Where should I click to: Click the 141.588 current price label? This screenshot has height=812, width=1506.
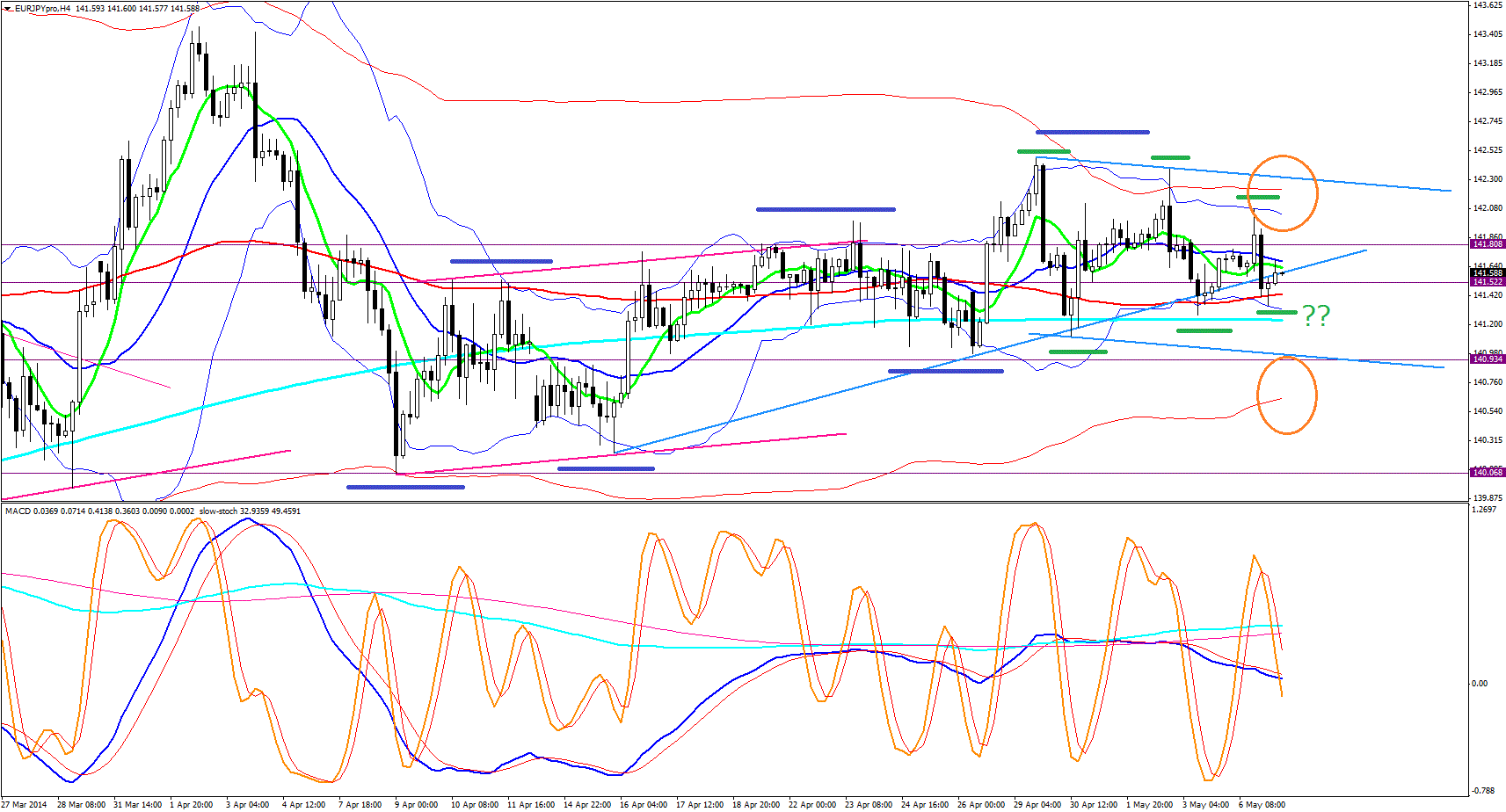click(1488, 273)
